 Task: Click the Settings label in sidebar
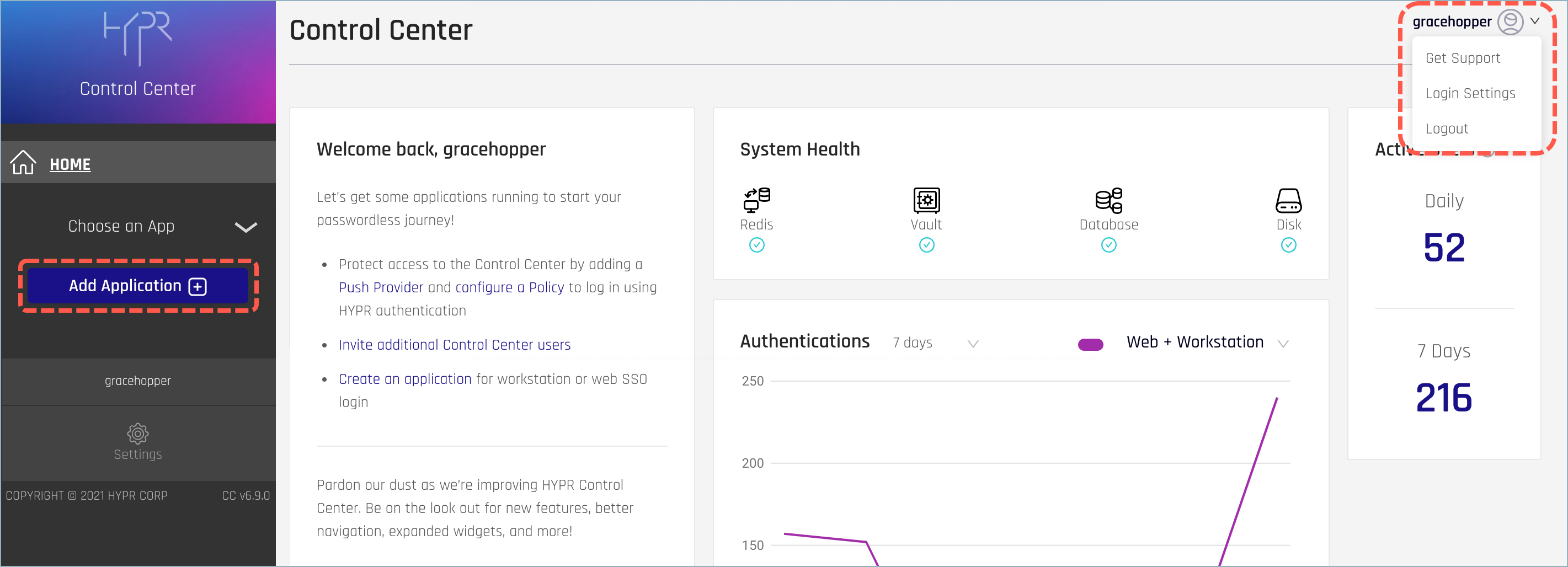click(137, 454)
